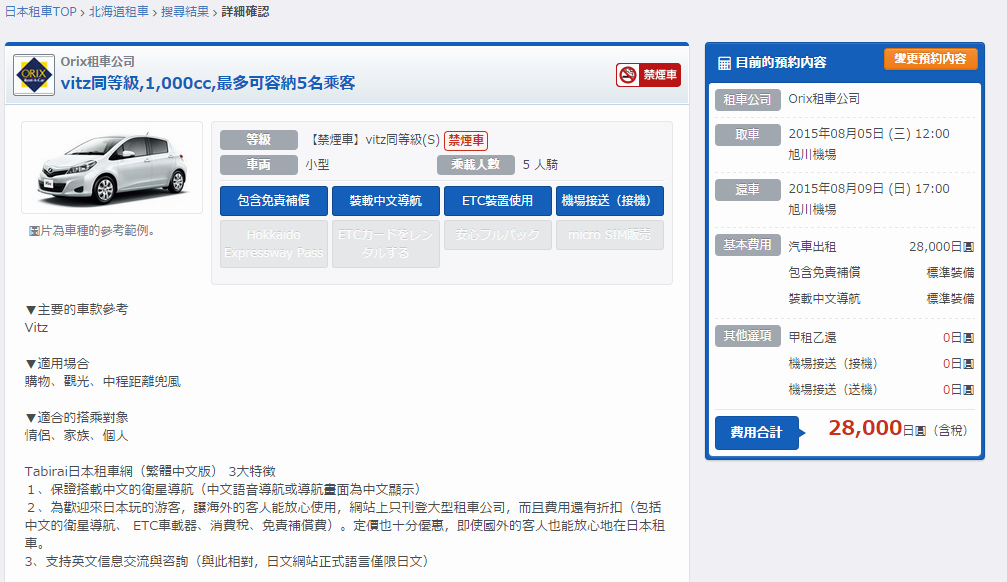This screenshot has height=582, width=1007.
Task: Click the 還車 return label
Action: 748,190
